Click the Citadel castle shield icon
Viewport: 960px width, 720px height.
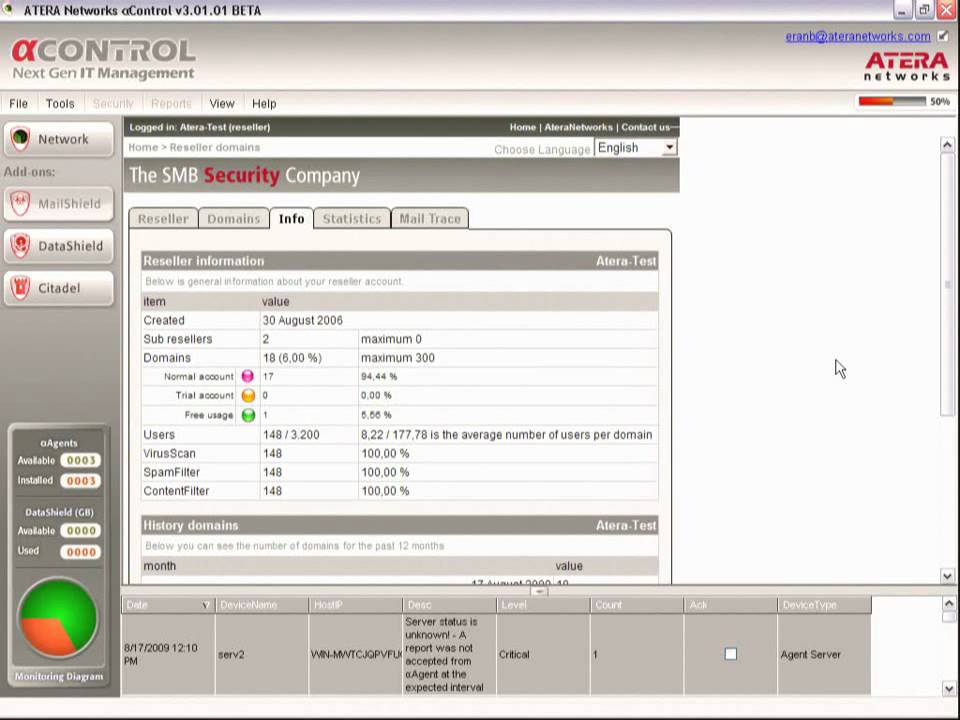pos(20,288)
